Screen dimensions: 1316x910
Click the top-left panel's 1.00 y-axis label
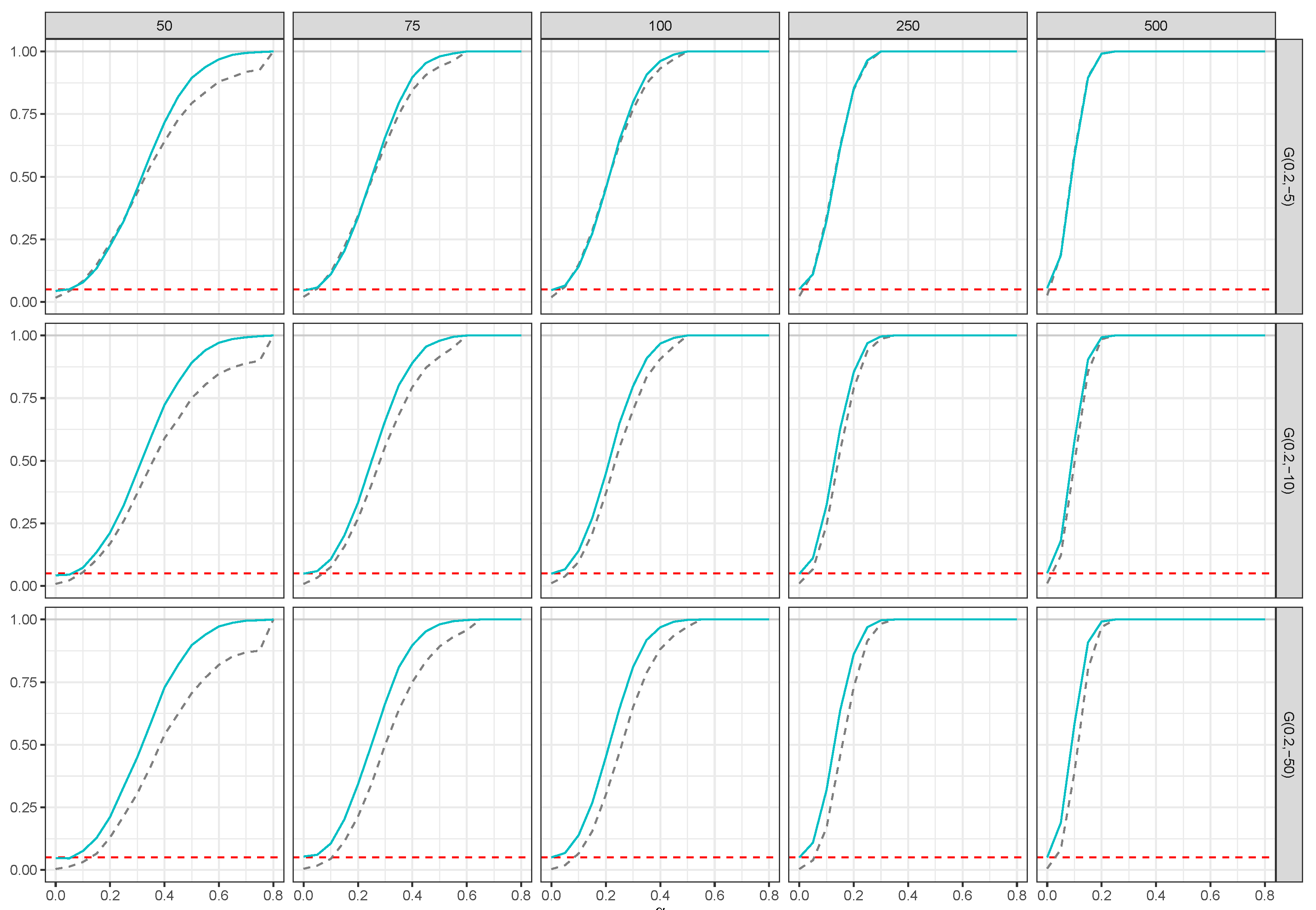pos(23,52)
